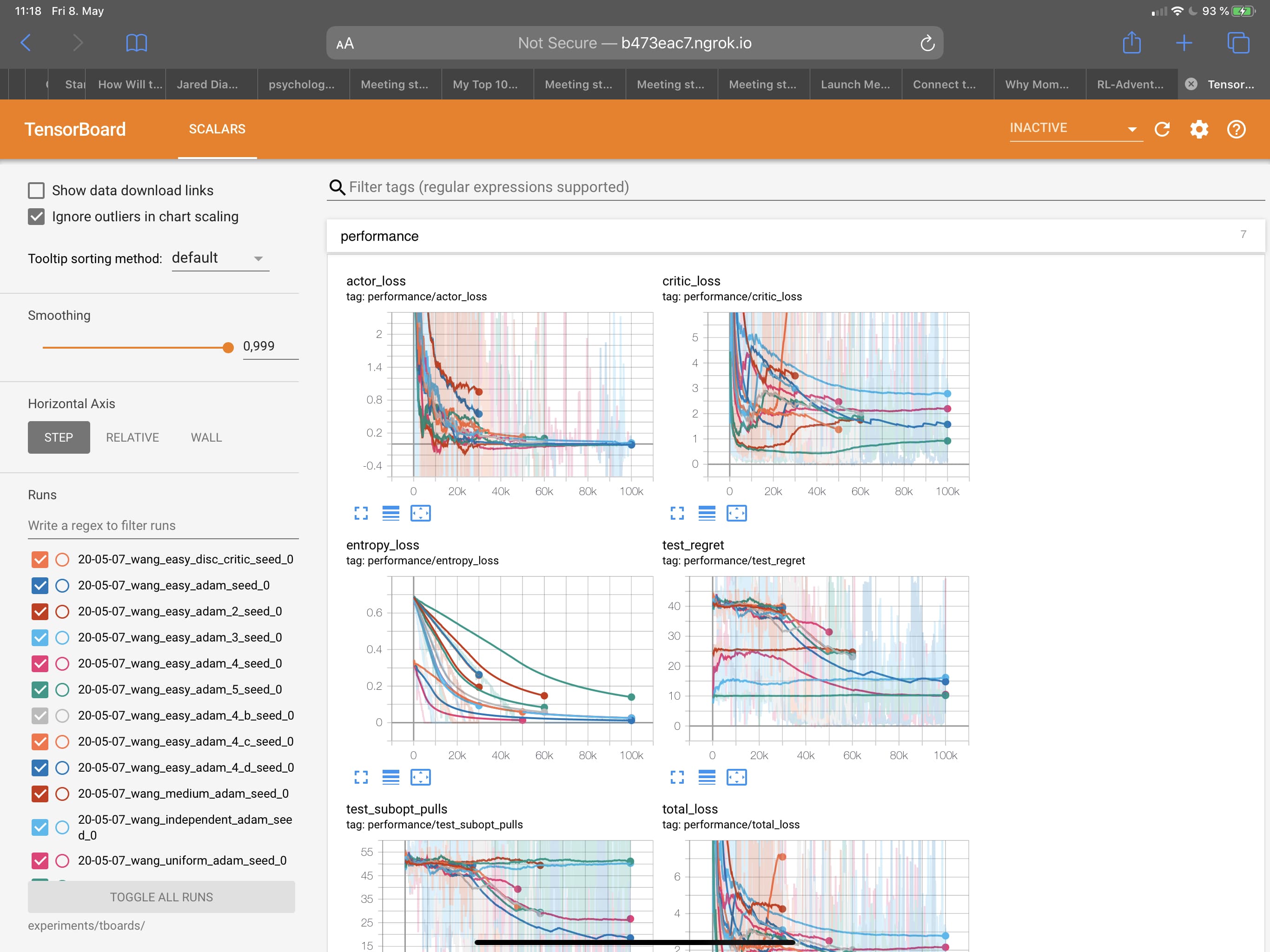1270x952 pixels.
Task: Select the SCALARS tab
Action: pyautogui.click(x=217, y=129)
